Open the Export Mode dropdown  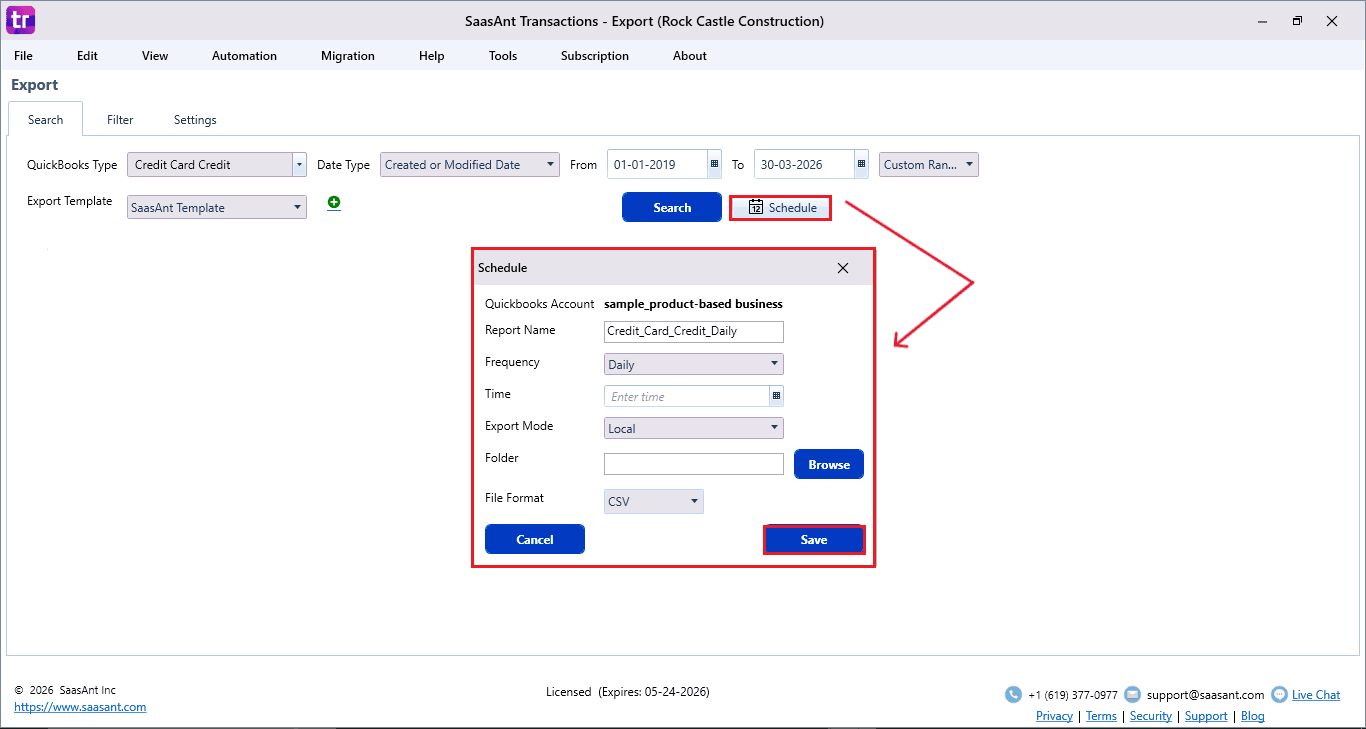point(694,428)
